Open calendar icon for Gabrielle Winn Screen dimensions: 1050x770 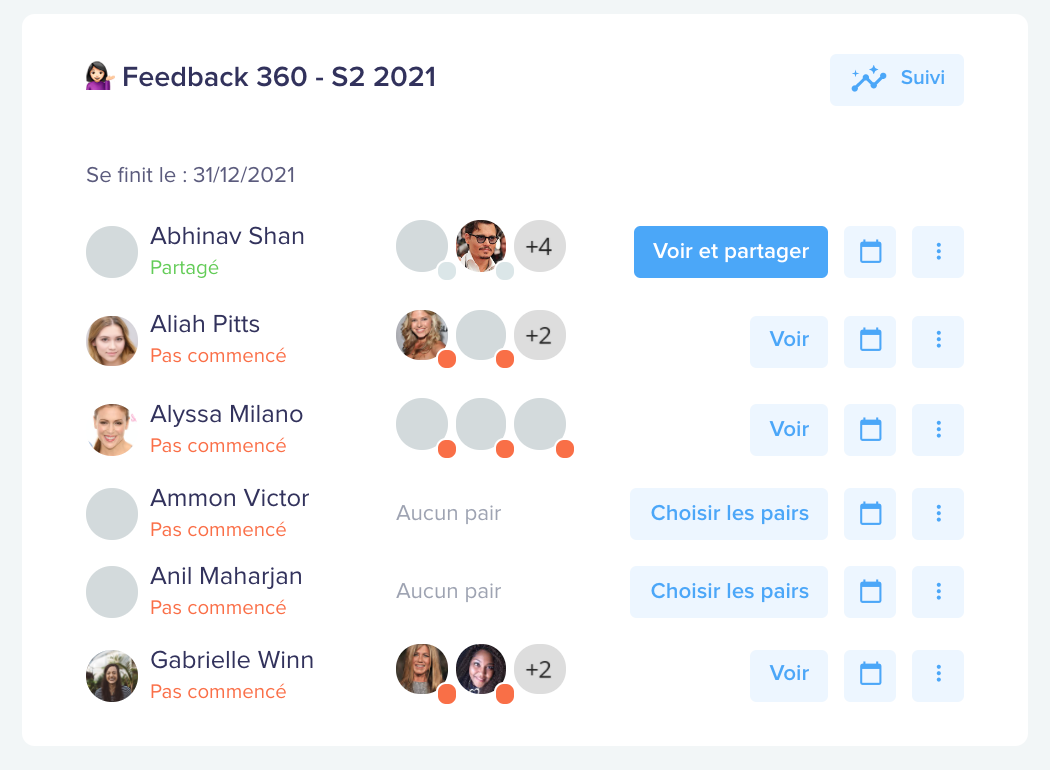coord(871,674)
